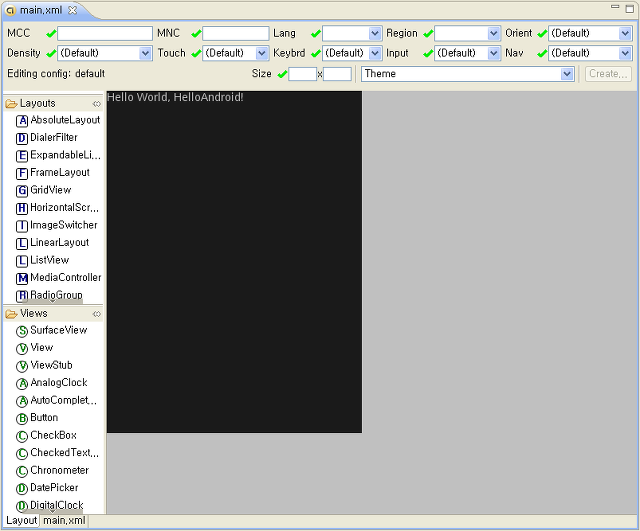The image size is (640, 531).
Task: Toggle the MNC green checkmark
Action: pos(196,33)
